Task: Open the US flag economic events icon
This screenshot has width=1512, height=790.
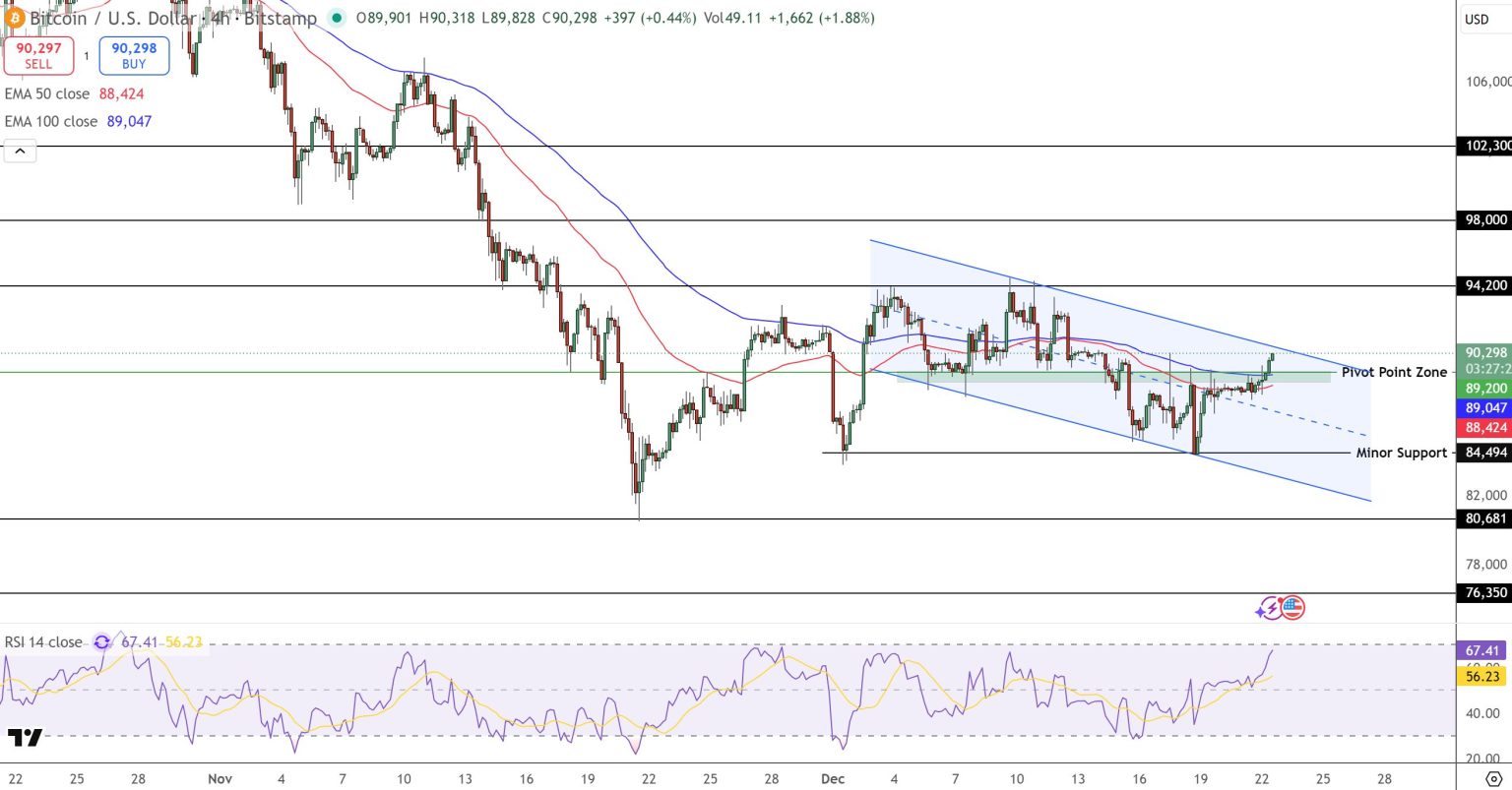Action: (1291, 608)
